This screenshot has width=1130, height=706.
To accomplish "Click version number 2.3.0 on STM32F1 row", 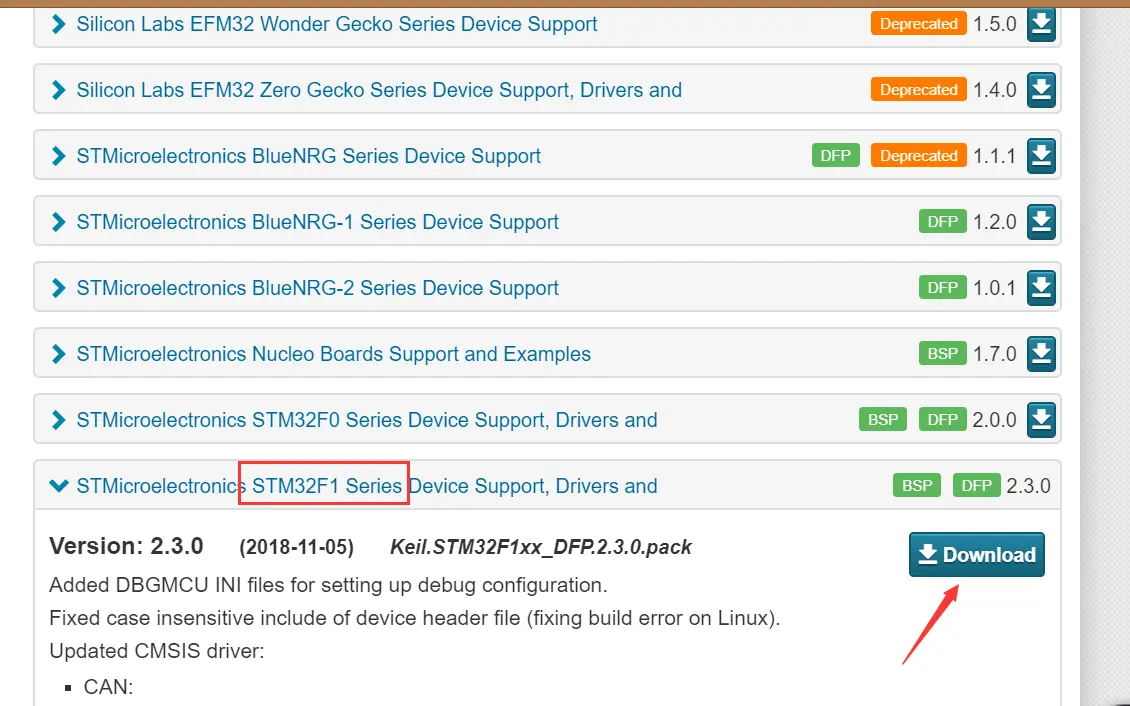I will (1028, 486).
